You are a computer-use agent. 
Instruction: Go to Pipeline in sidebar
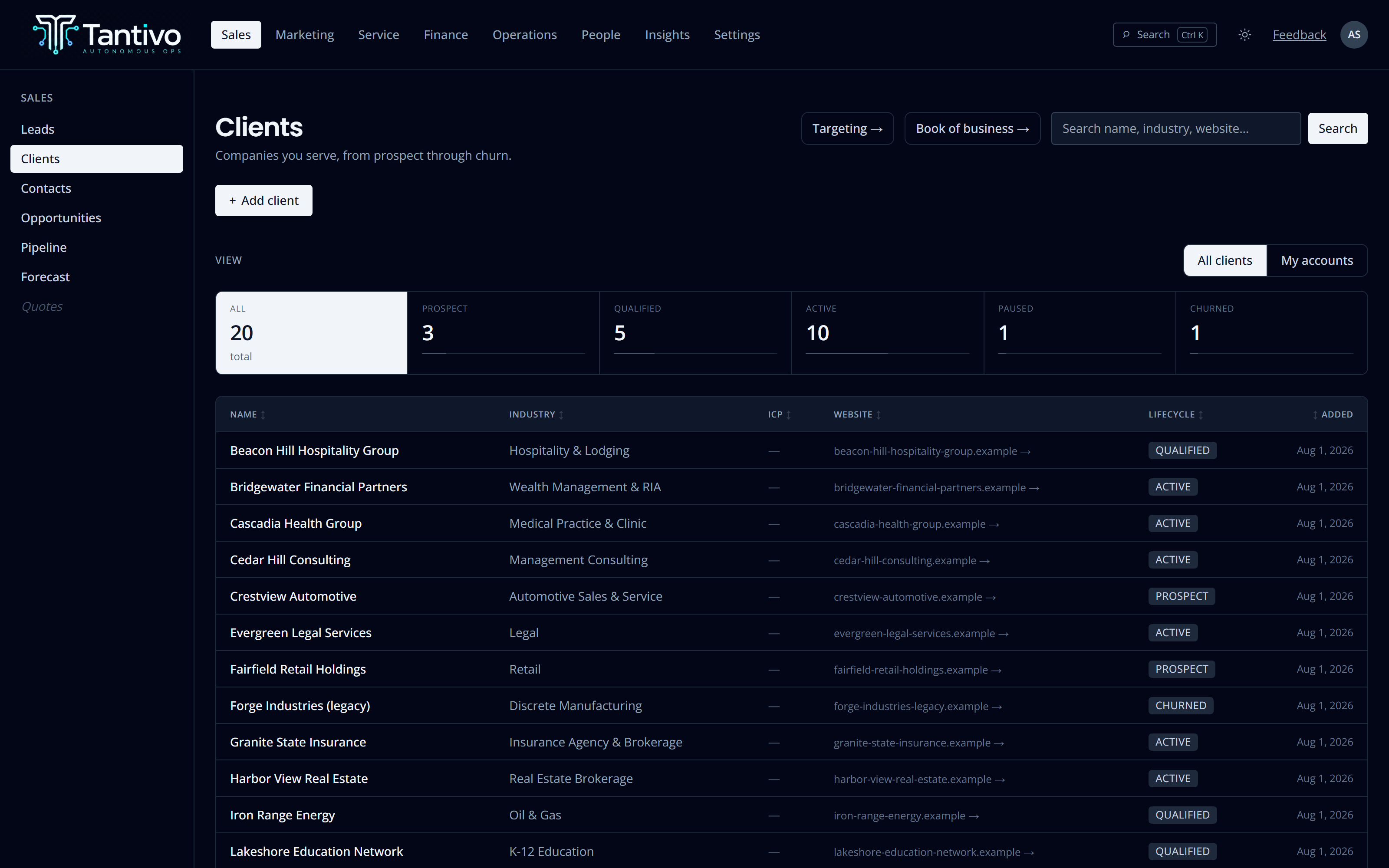(96, 247)
